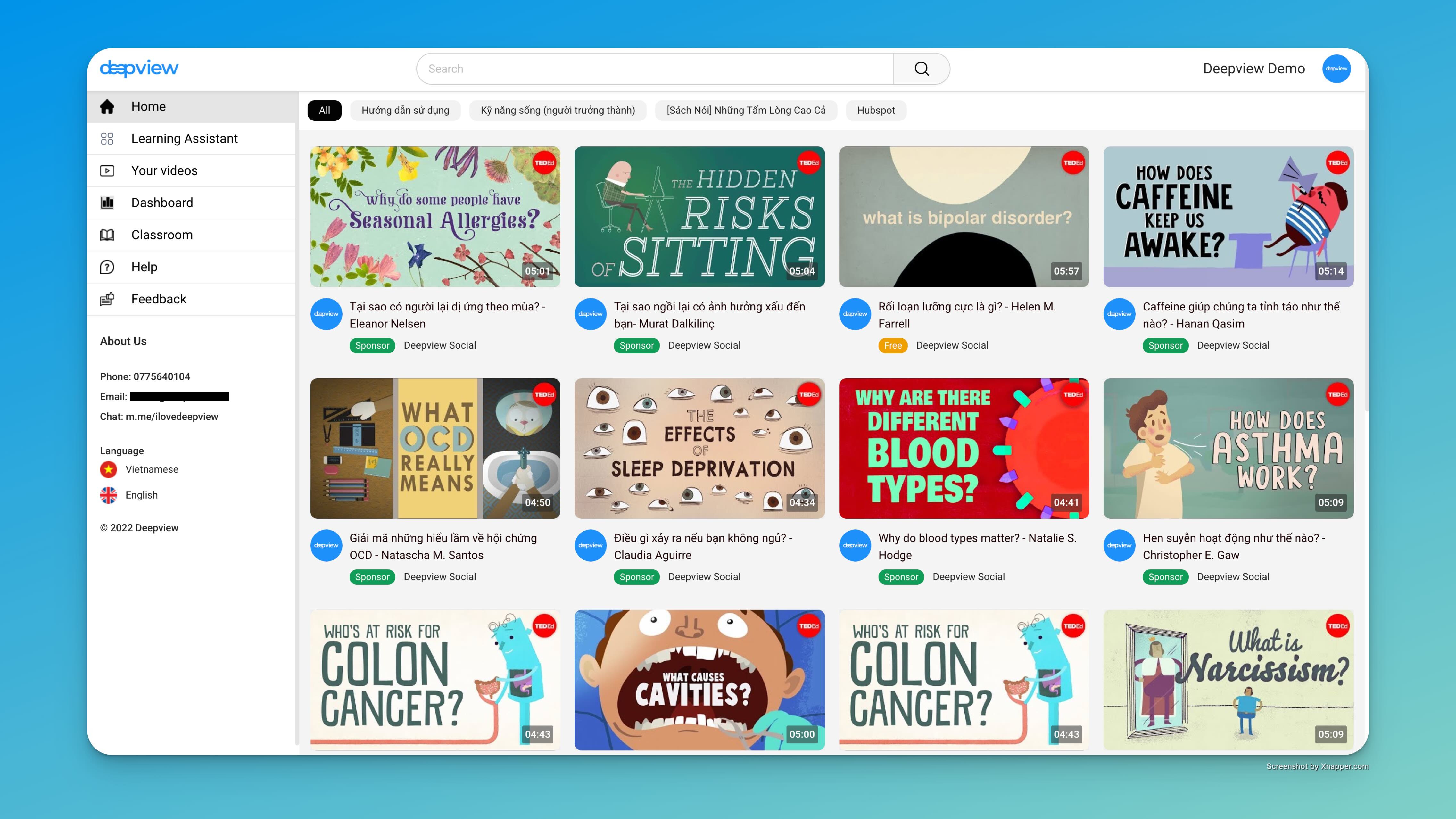This screenshot has height=819, width=1456.
Task: Click channel avatar beside bipolar disorder video
Action: tap(855, 314)
